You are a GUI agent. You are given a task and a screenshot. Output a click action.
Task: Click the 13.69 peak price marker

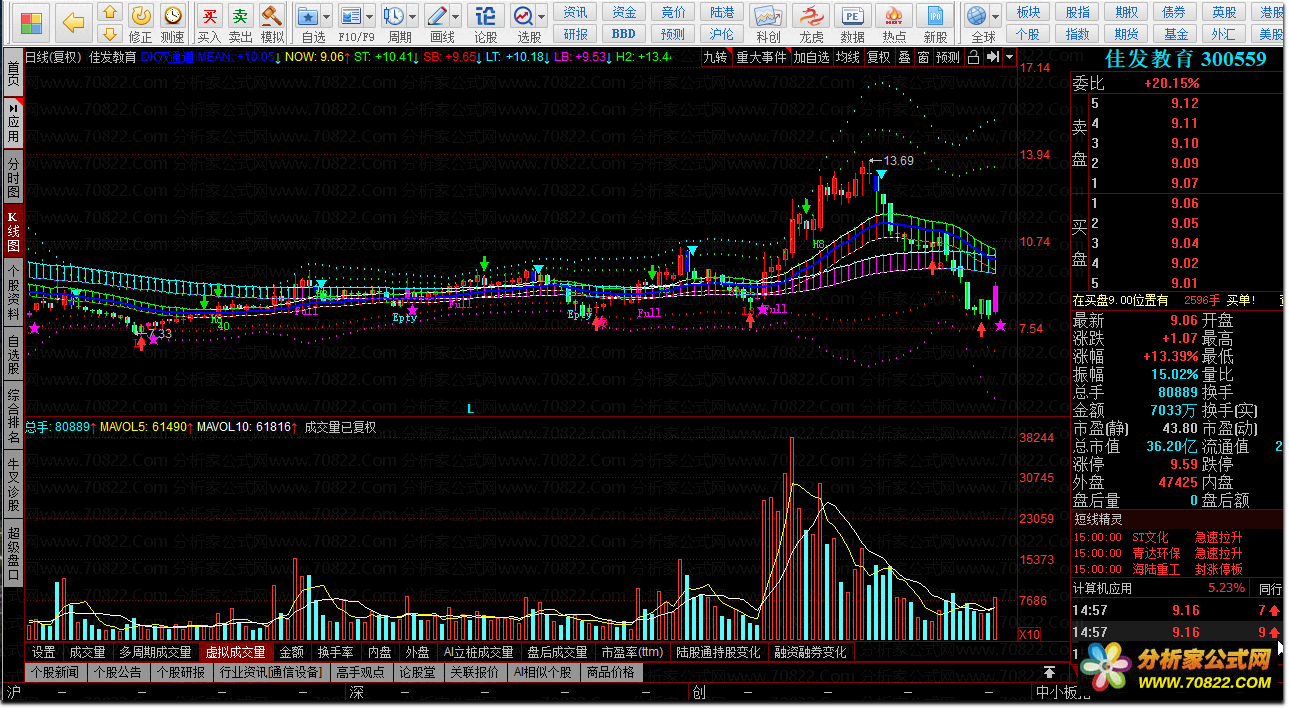897,160
